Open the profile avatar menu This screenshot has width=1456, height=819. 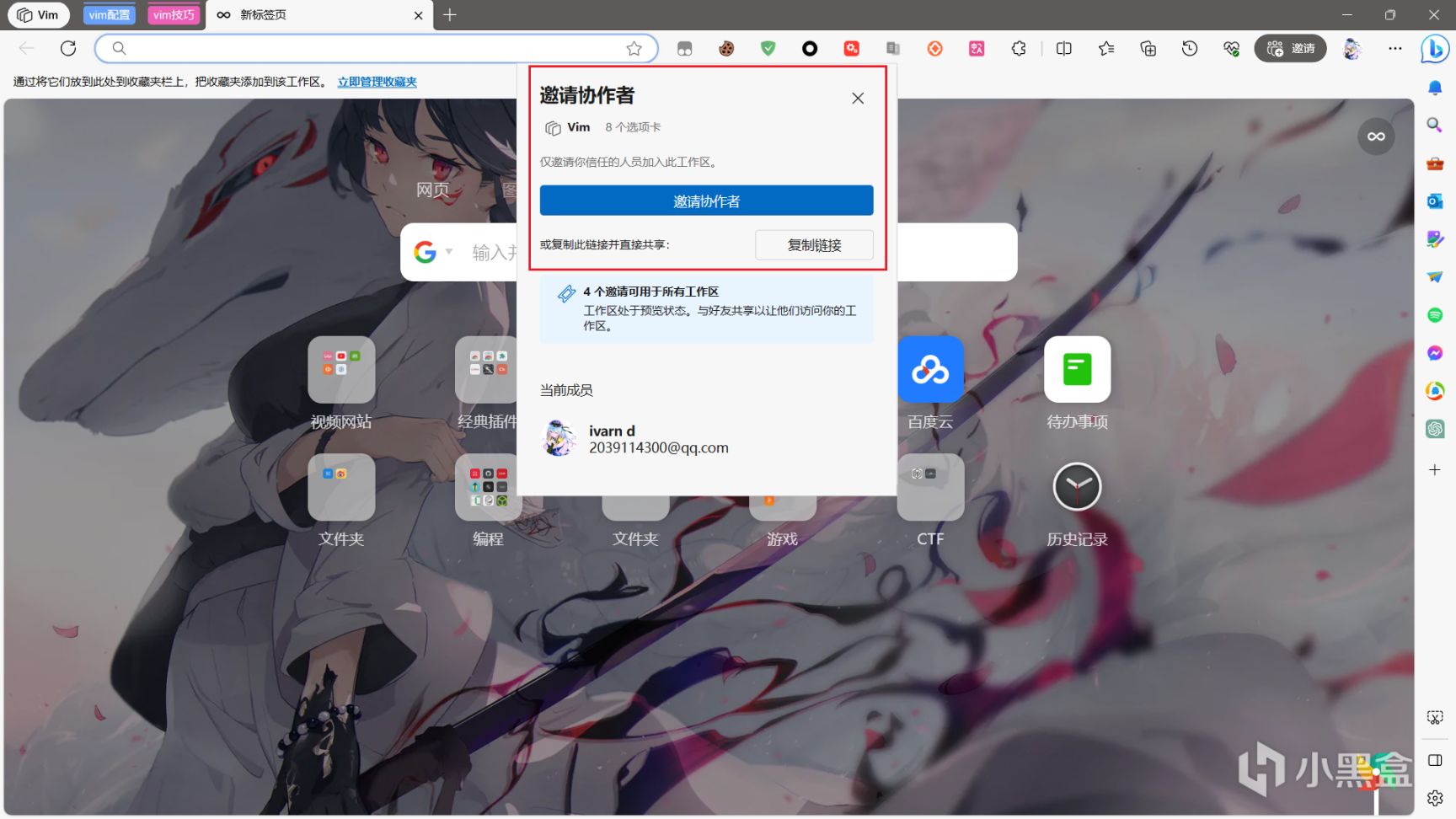tap(1352, 49)
